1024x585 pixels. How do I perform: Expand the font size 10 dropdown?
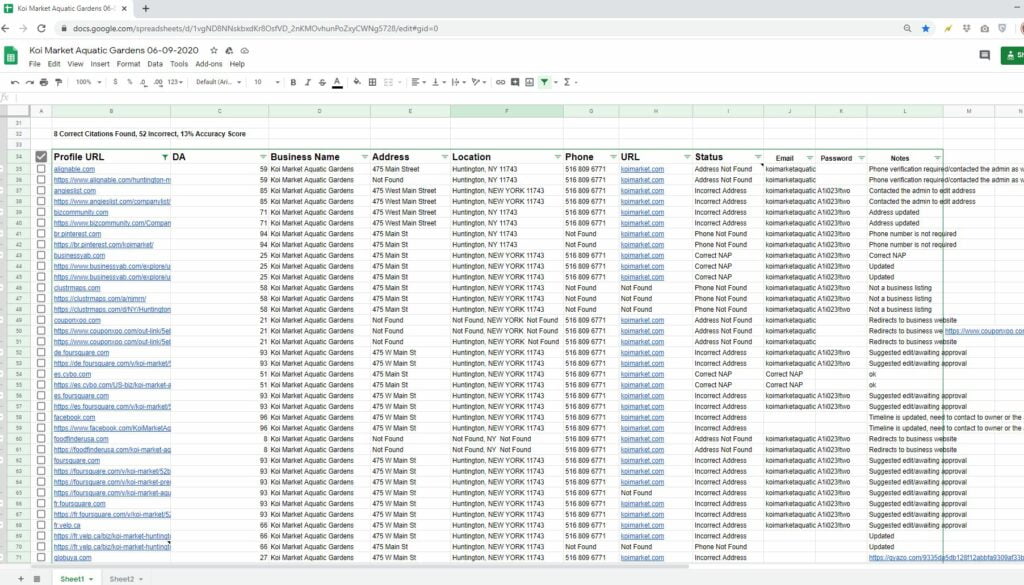[267, 82]
